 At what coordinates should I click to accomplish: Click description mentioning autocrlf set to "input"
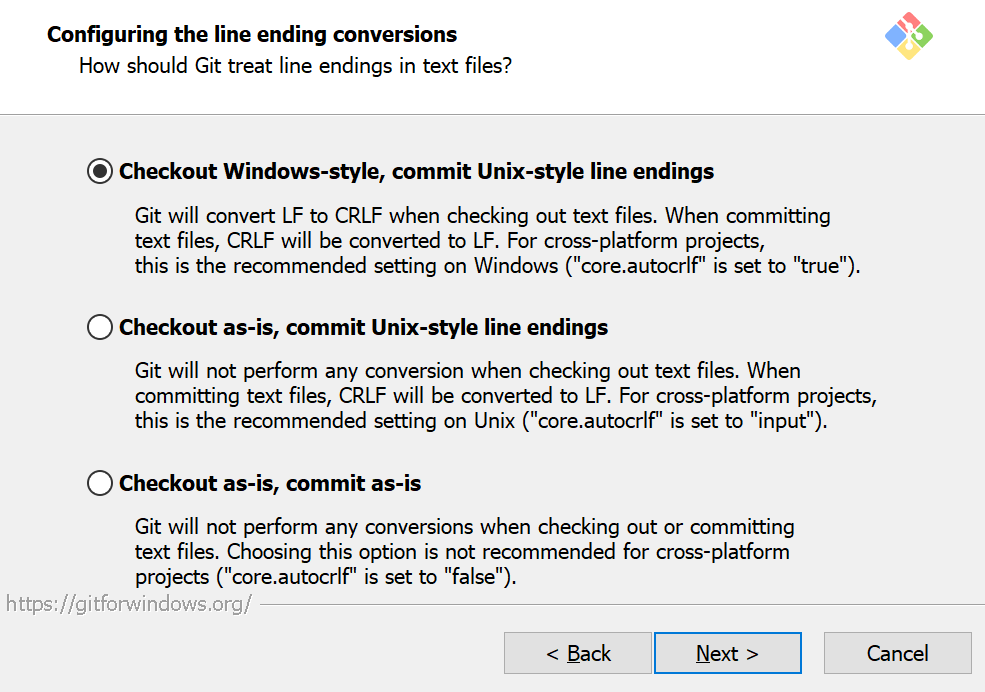click(481, 421)
